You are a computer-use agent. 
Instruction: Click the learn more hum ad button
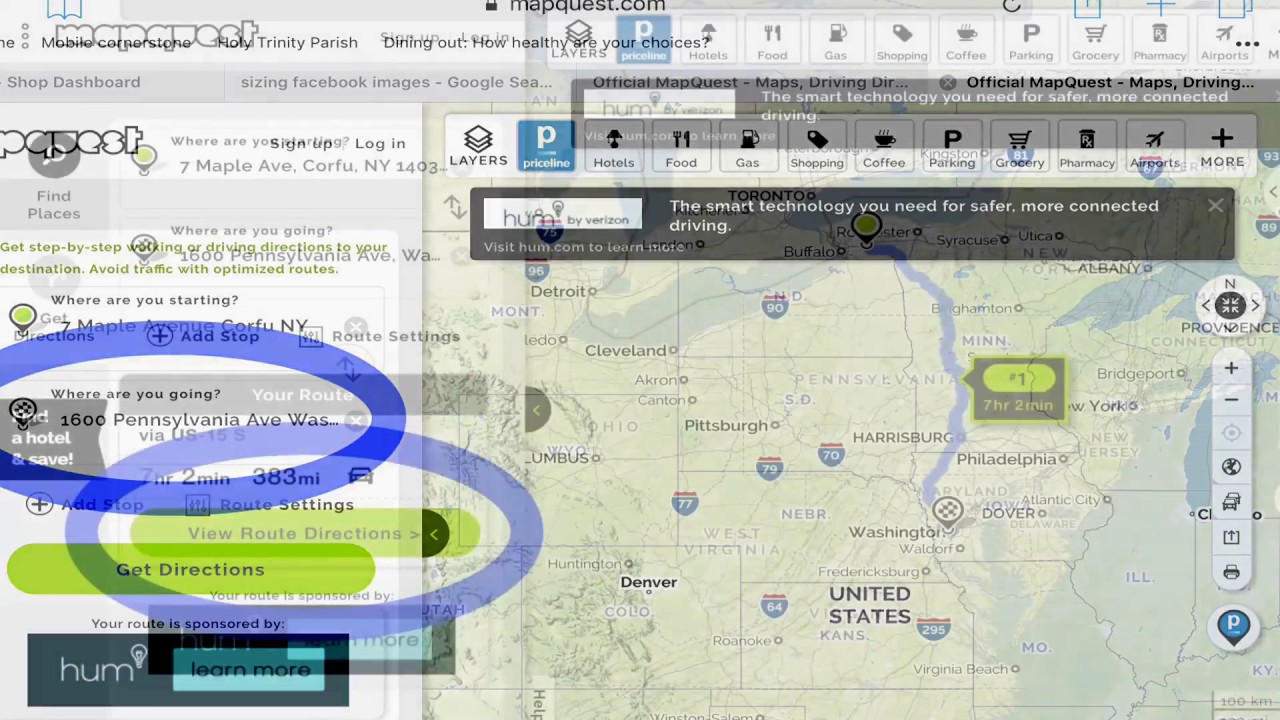[250, 670]
